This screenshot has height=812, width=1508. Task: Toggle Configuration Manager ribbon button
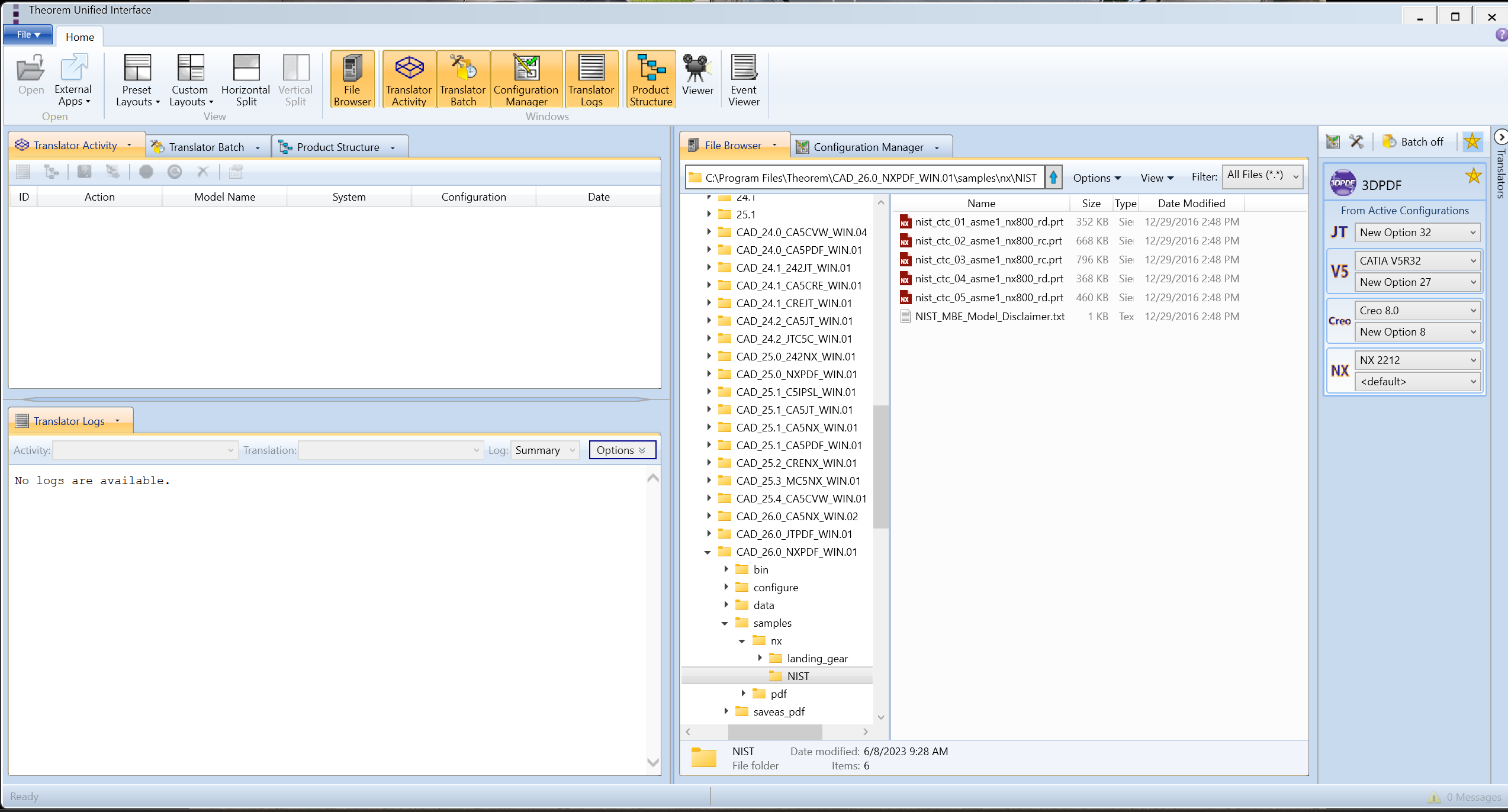click(526, 79)
